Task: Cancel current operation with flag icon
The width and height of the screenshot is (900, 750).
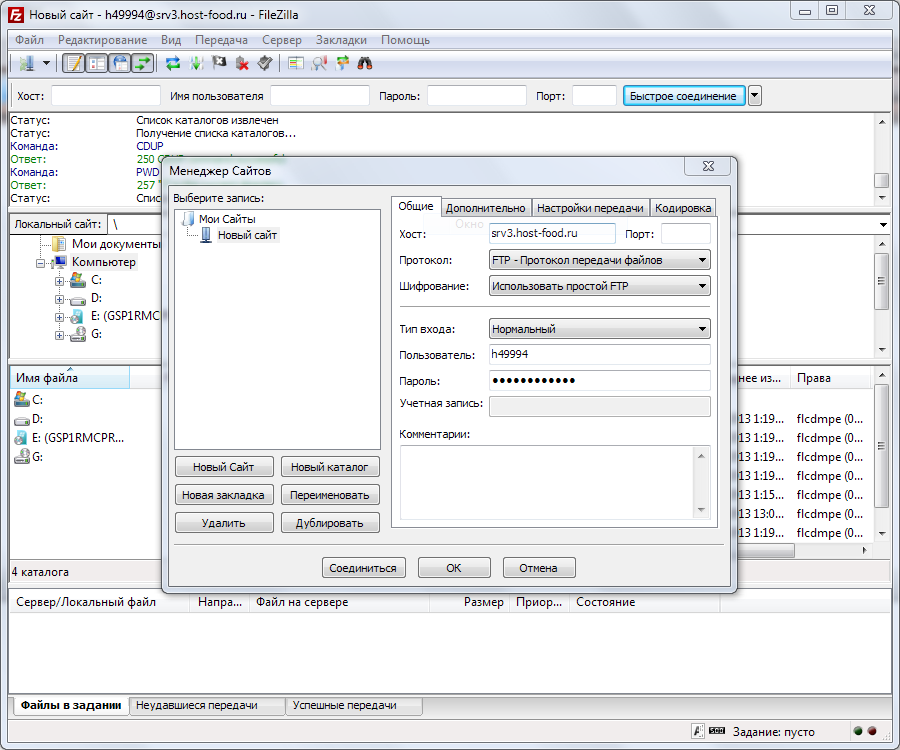Action: pyautogui.click(x=219, y=63)
